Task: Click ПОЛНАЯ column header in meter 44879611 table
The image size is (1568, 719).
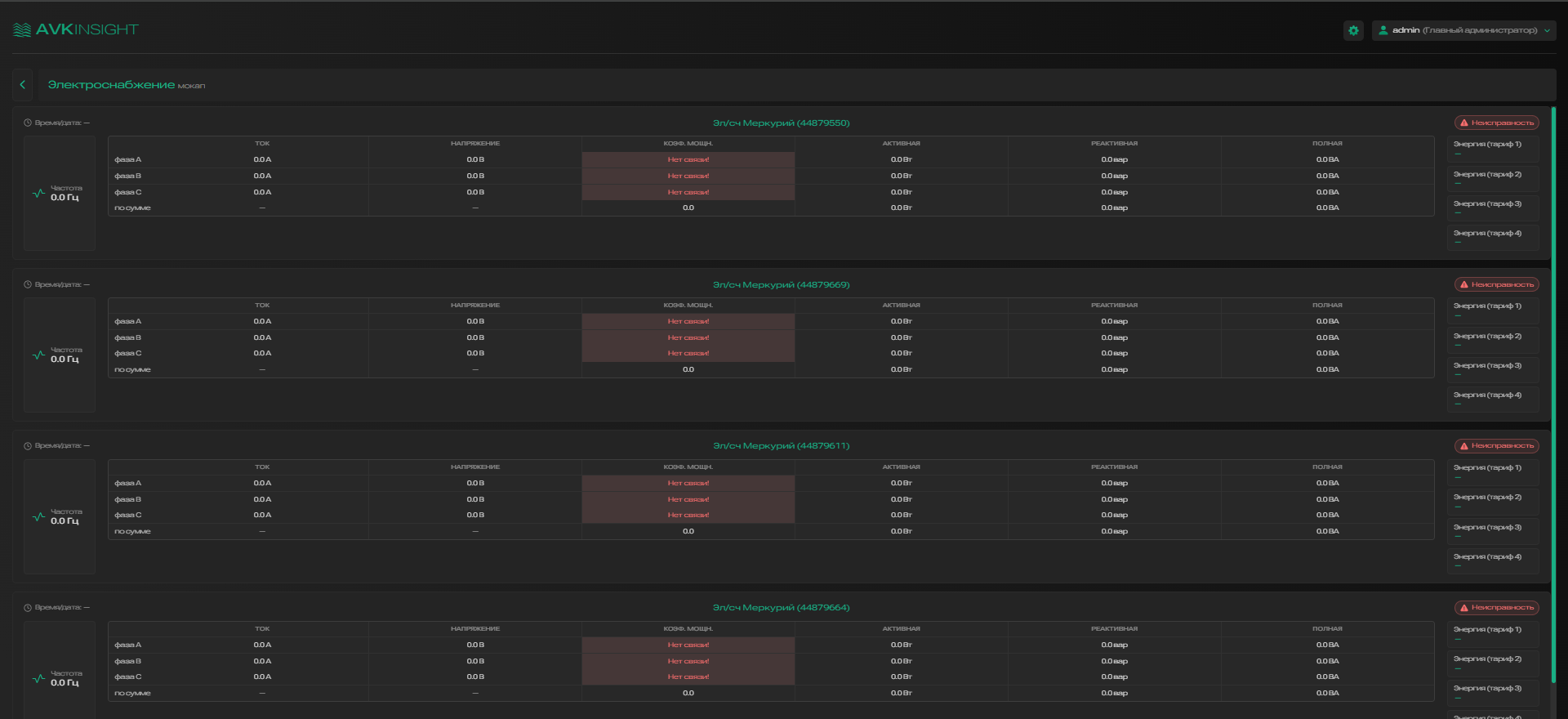Action: point(1328,467)
